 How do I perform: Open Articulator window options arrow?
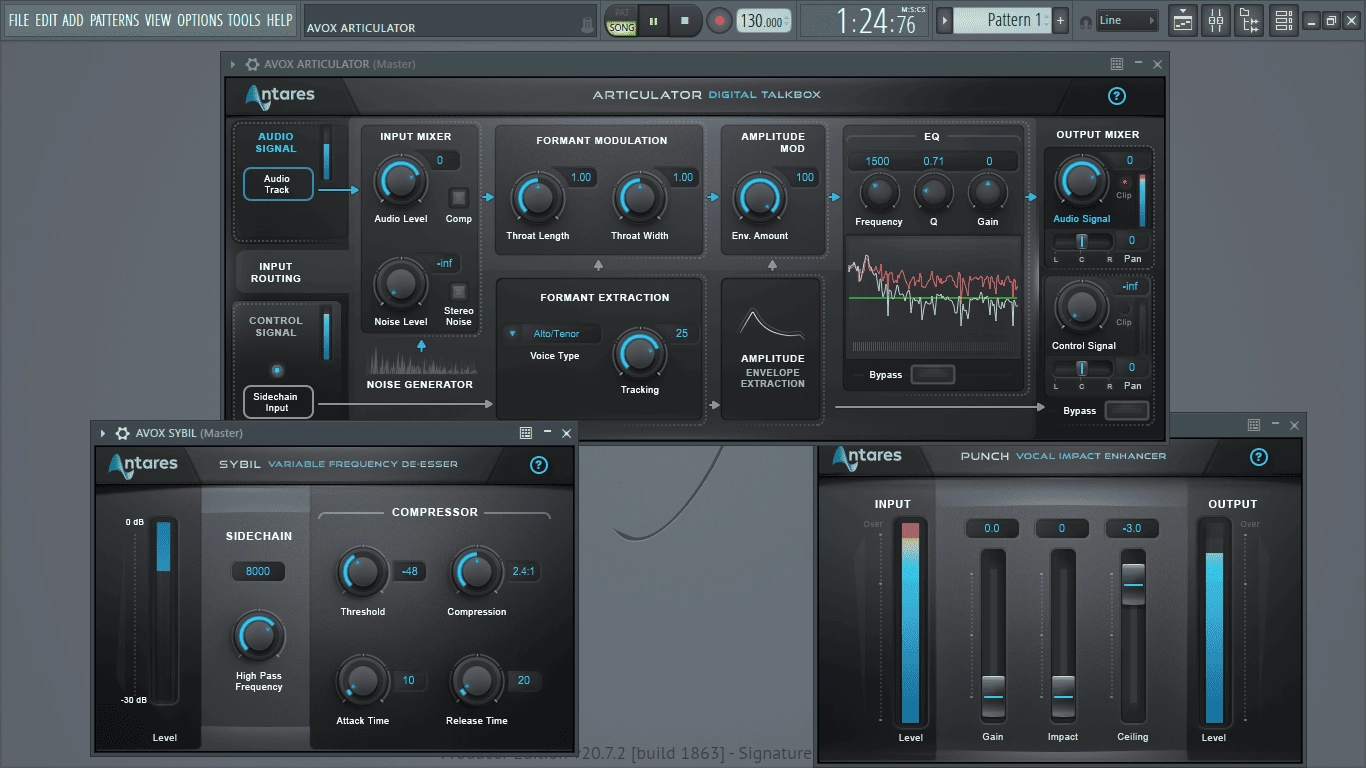pos(233,64)
